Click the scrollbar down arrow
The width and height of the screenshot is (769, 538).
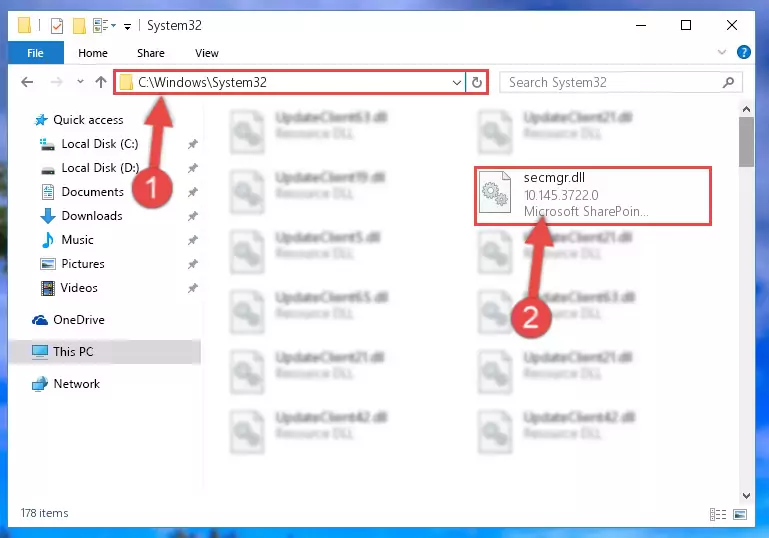746,495
